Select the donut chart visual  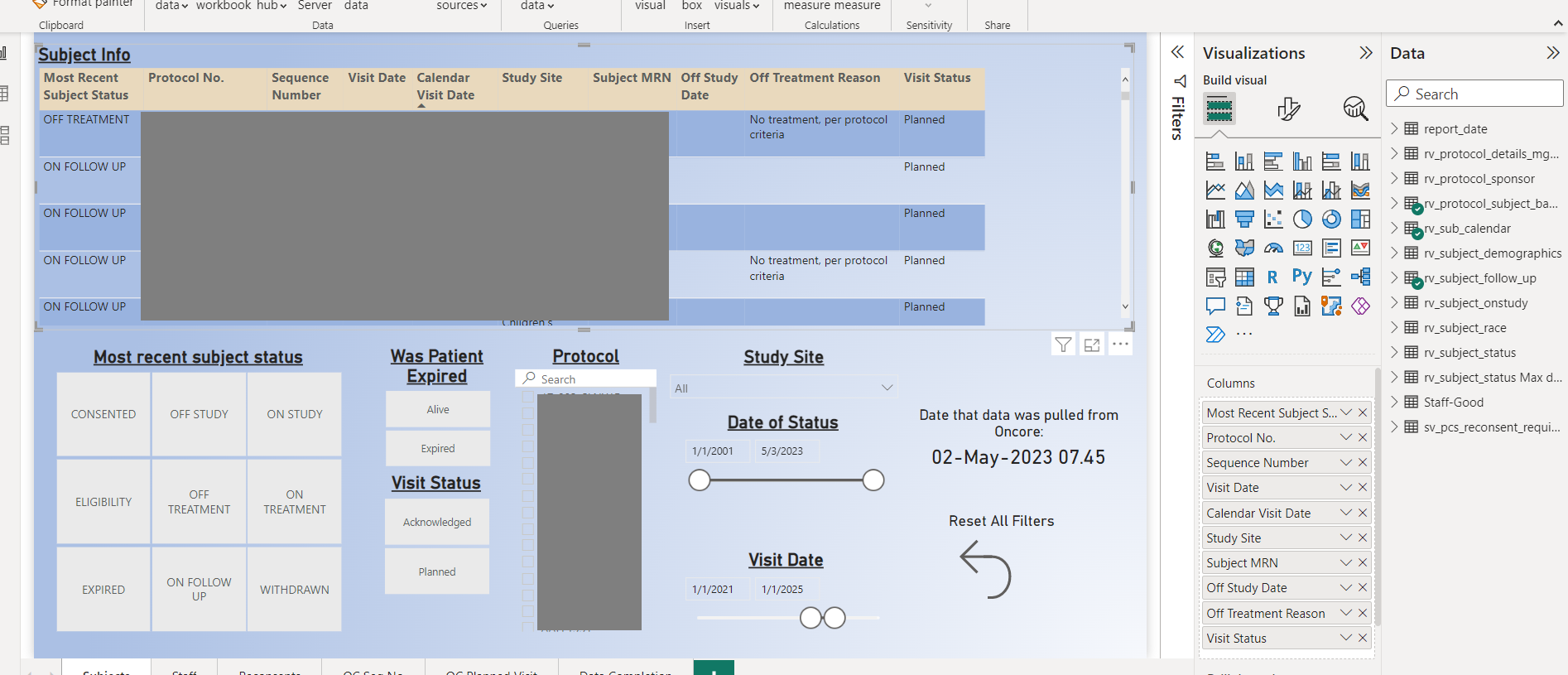pyautogui.click(x=1331, y=219)
